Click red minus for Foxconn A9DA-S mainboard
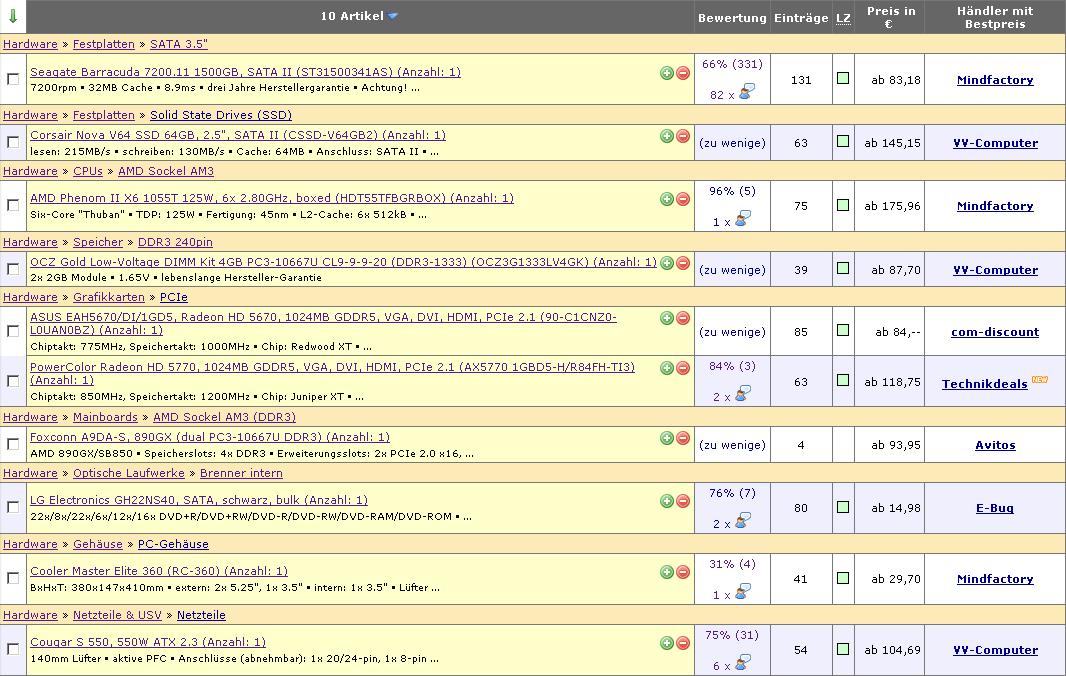This screenshot has height=676, width=1066. 683,438
